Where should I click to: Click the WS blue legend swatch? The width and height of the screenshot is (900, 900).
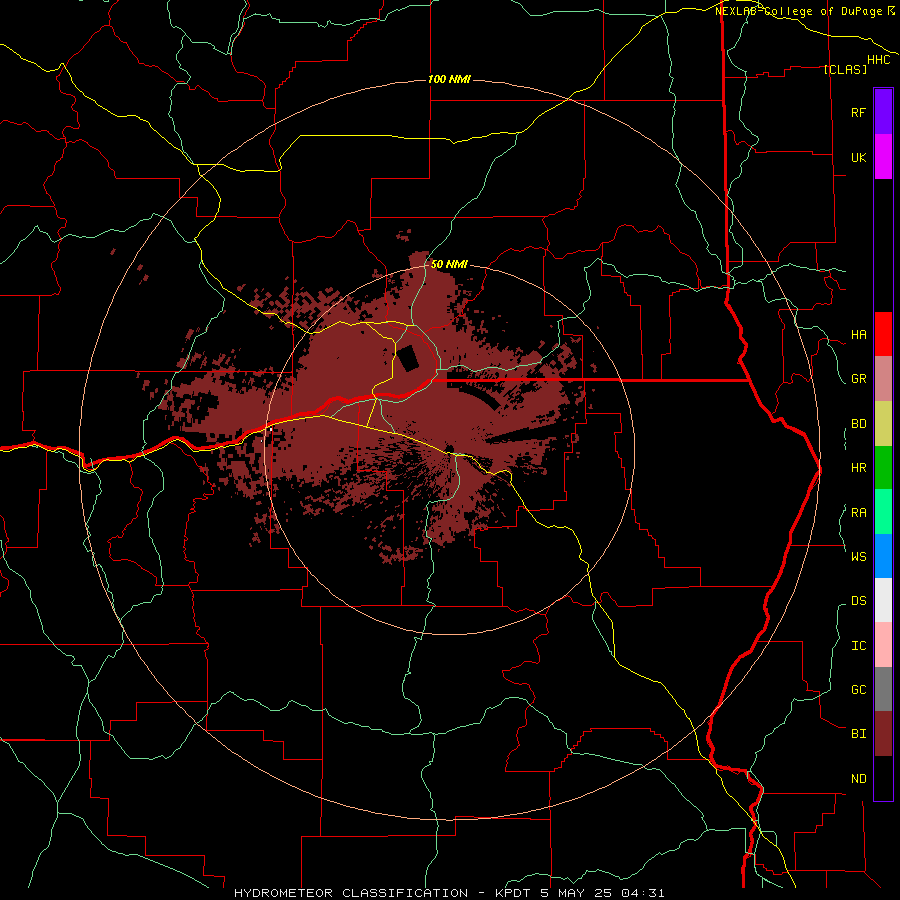coord(883,556)
